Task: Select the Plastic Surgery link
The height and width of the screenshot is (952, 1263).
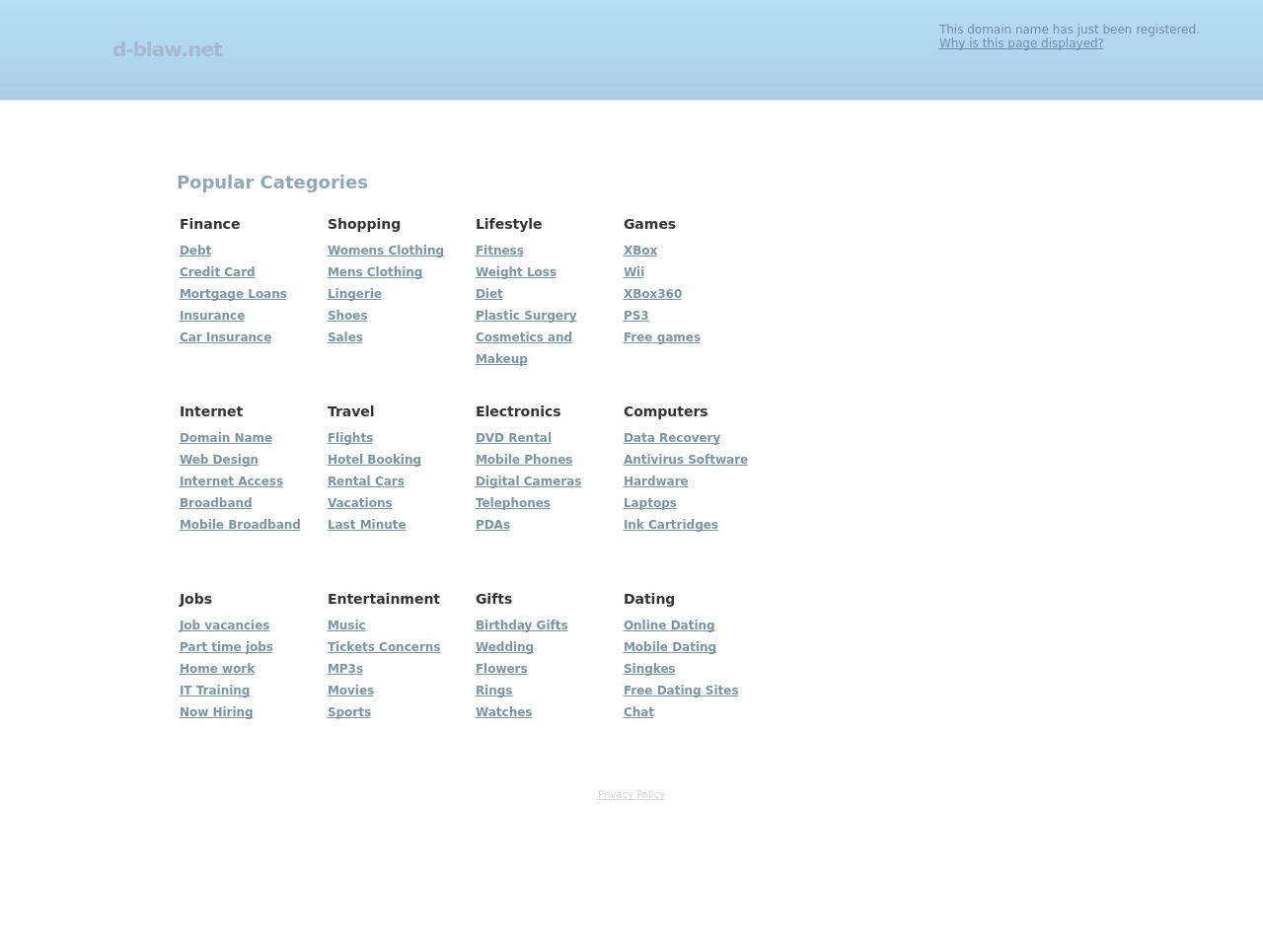Action: (525, 316)
